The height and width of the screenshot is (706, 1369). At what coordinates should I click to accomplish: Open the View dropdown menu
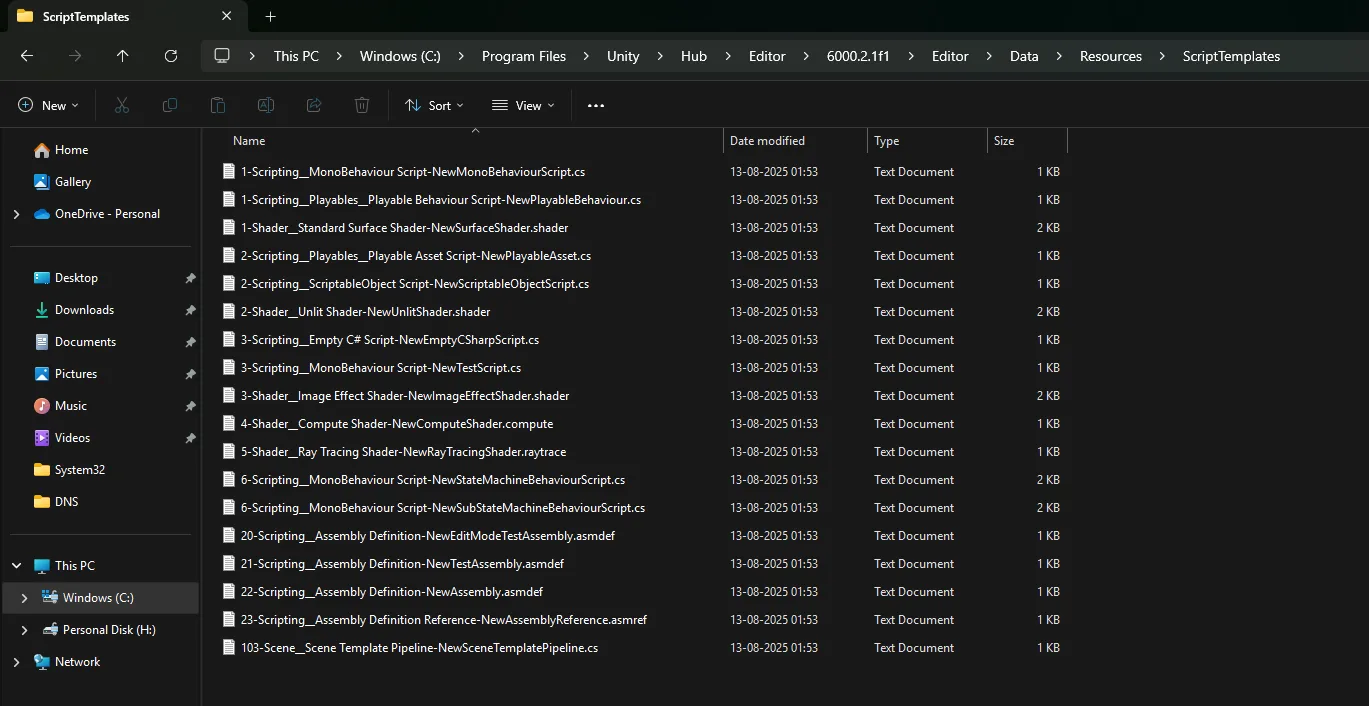pyautogui.click(x=523, y=105)
